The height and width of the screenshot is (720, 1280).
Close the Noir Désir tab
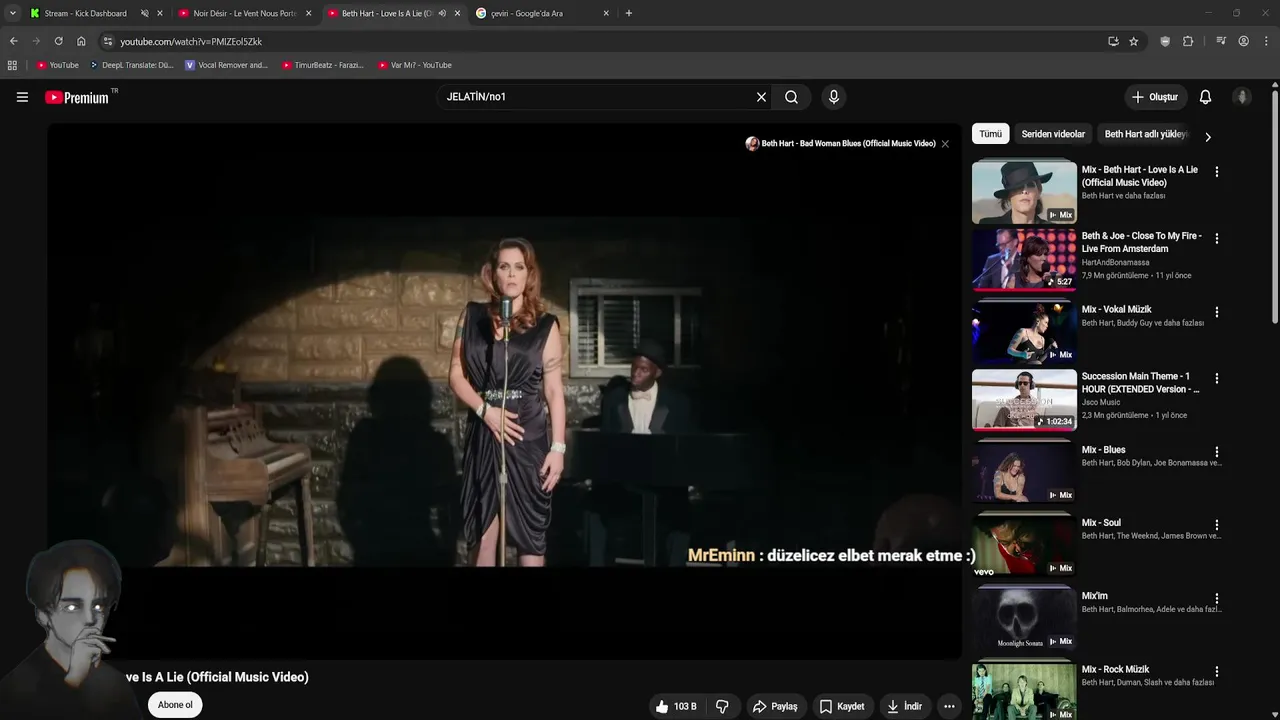coord(308,13)
